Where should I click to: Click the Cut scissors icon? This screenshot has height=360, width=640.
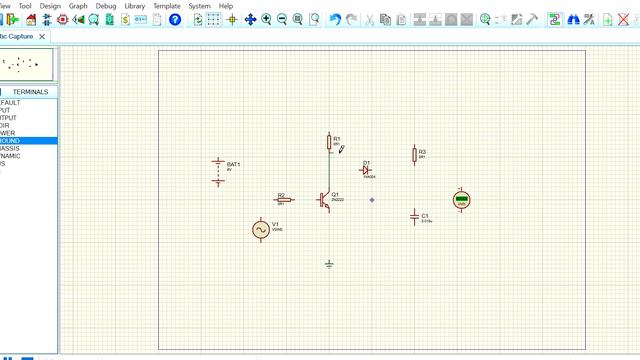coord(369,19)
